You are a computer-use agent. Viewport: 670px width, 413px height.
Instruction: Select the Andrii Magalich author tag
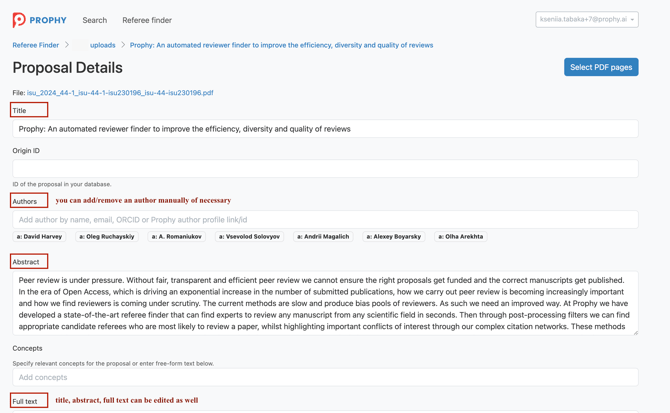tap(323, 237)
